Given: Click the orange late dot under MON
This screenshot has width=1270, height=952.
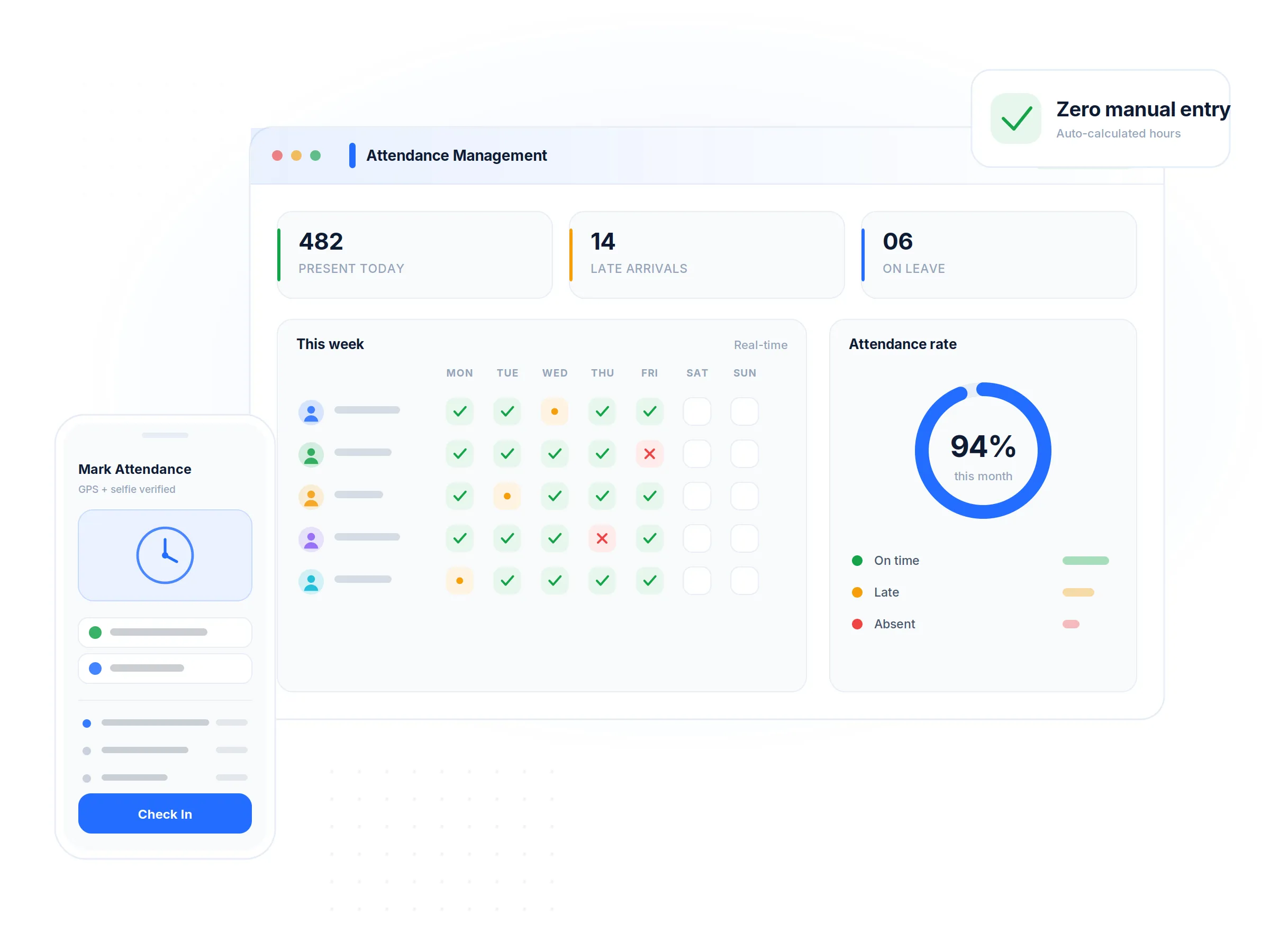Looking at the screenshot, I should click(x=459, y=581).
